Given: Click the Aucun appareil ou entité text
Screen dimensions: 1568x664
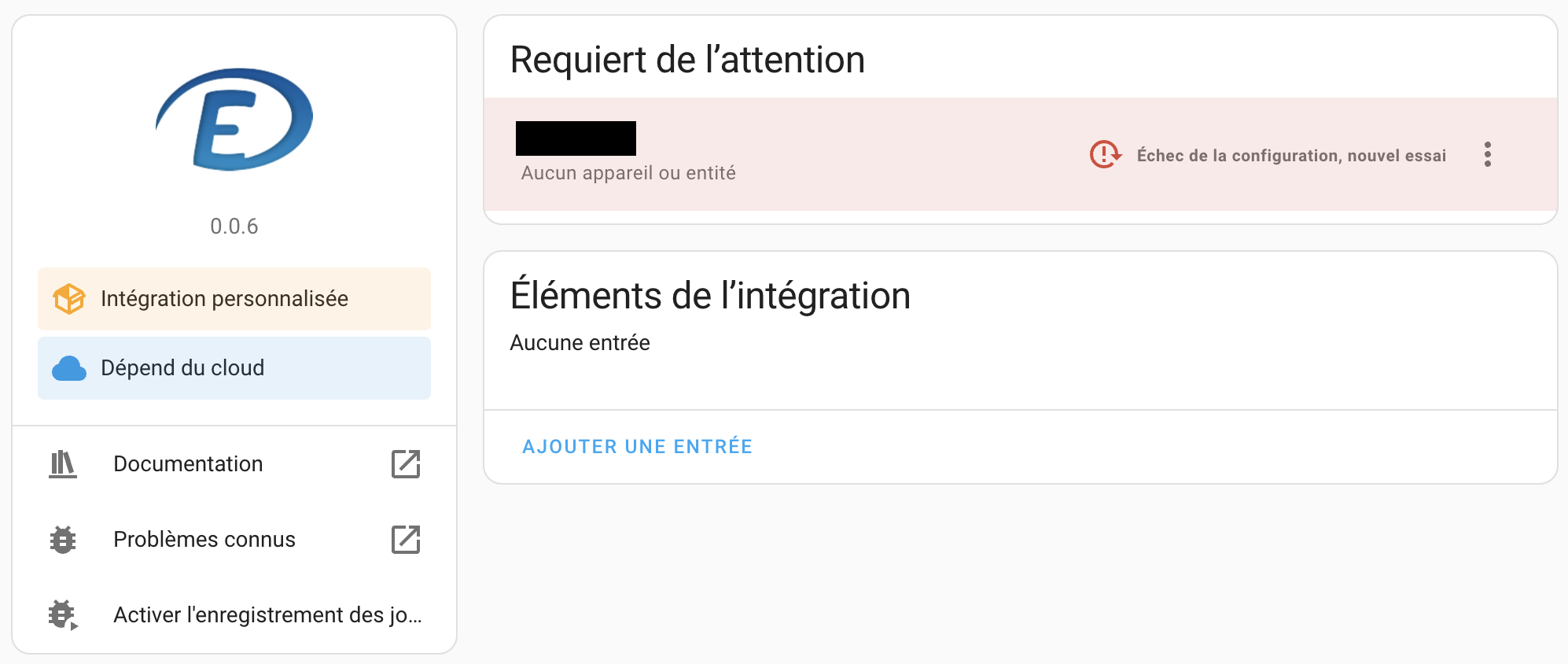Looking at the screenshot, I should click(628, 173).
